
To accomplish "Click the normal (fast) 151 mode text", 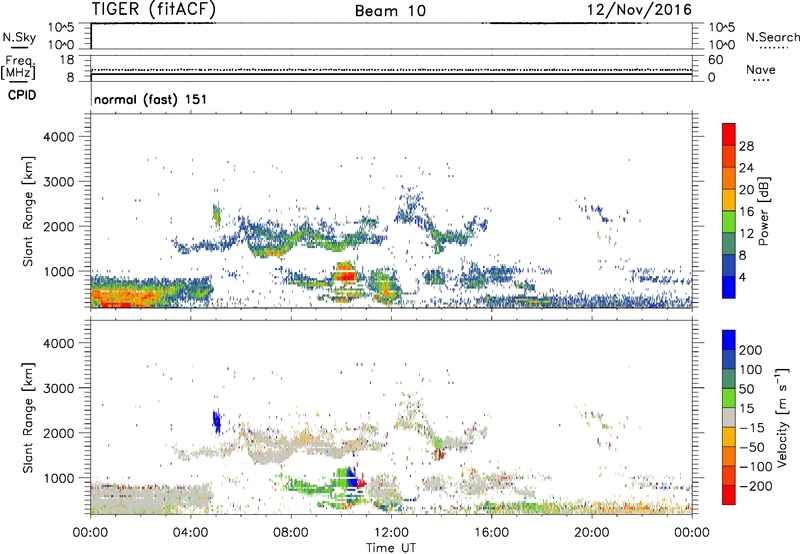I will click(151, 99).
